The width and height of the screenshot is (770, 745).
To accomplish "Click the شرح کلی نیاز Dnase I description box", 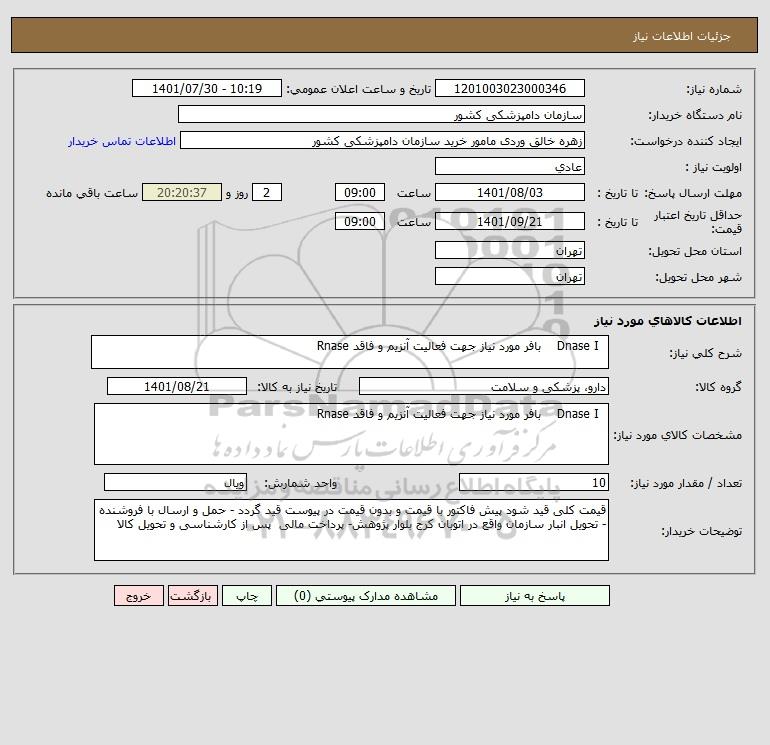I will 350,352.
